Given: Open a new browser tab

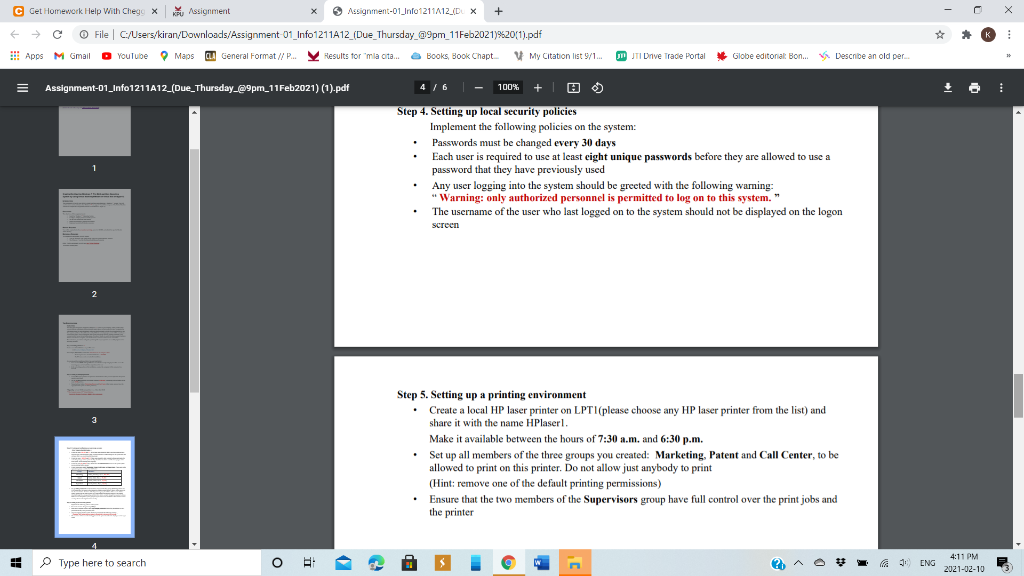Looking at the screenshot, I should (498, 11).
